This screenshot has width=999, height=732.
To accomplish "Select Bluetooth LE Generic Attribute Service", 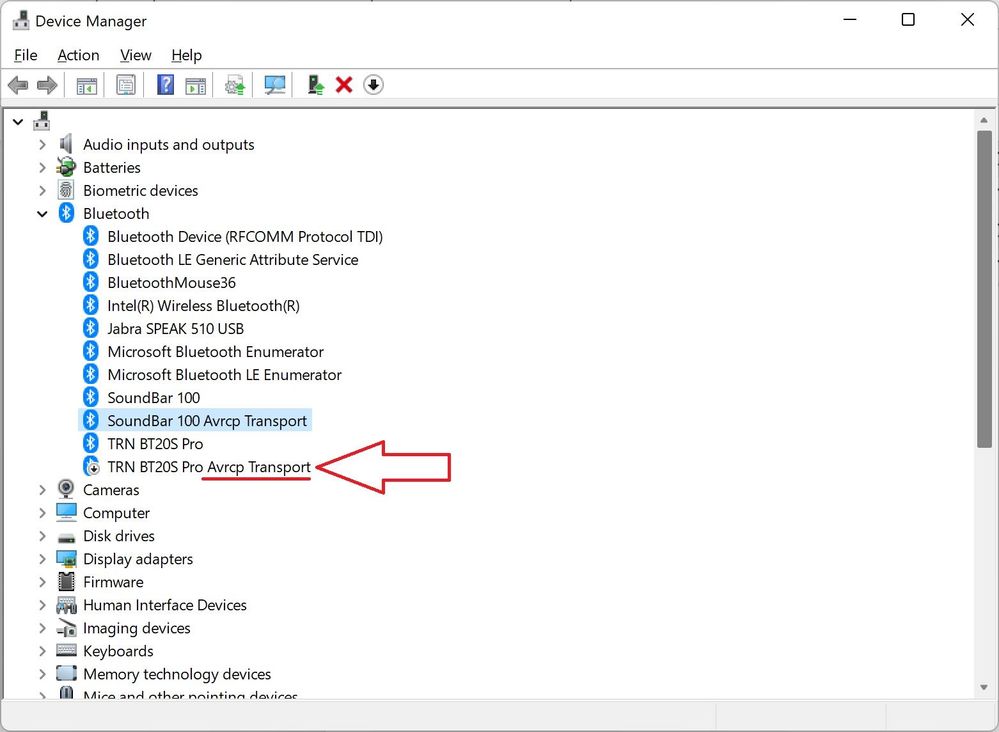I will pos(233,259).
